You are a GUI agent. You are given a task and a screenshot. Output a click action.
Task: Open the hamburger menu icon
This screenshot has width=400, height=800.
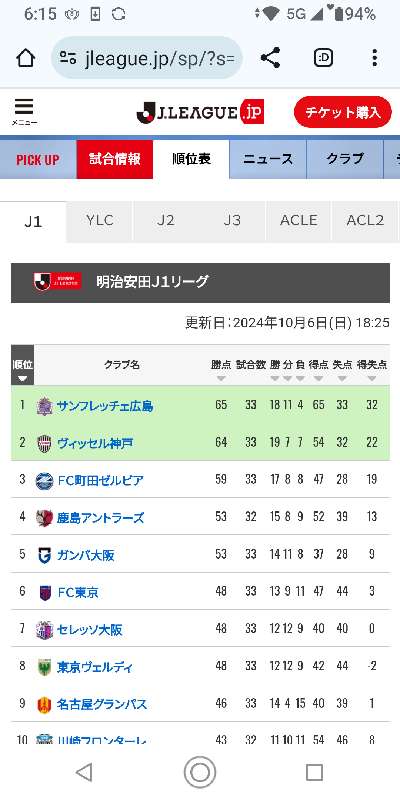23,112
